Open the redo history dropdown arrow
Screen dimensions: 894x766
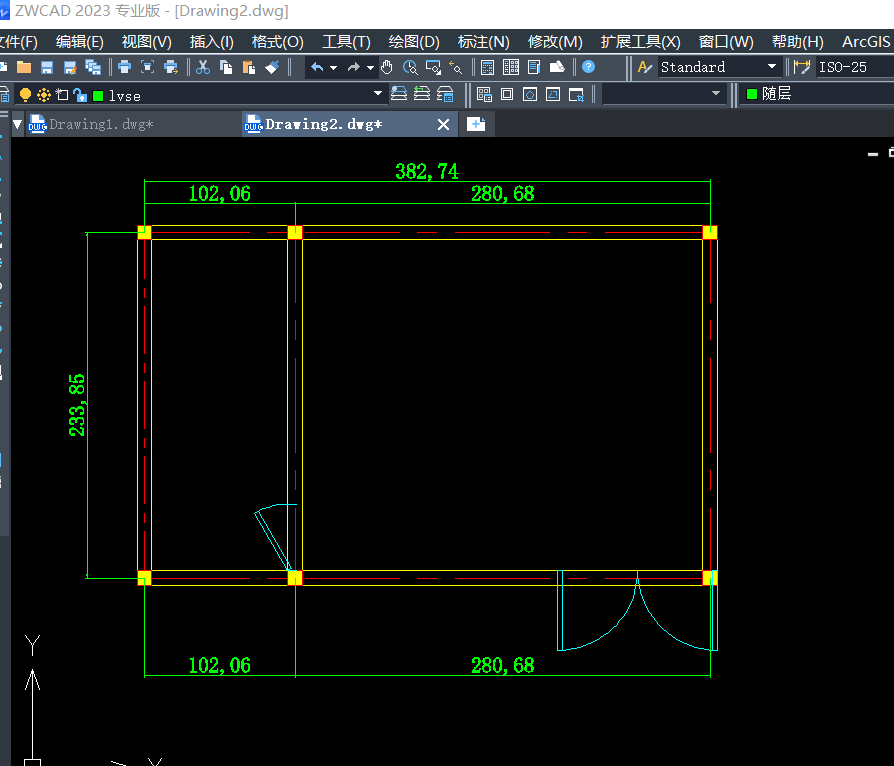(x=370, y=68)
